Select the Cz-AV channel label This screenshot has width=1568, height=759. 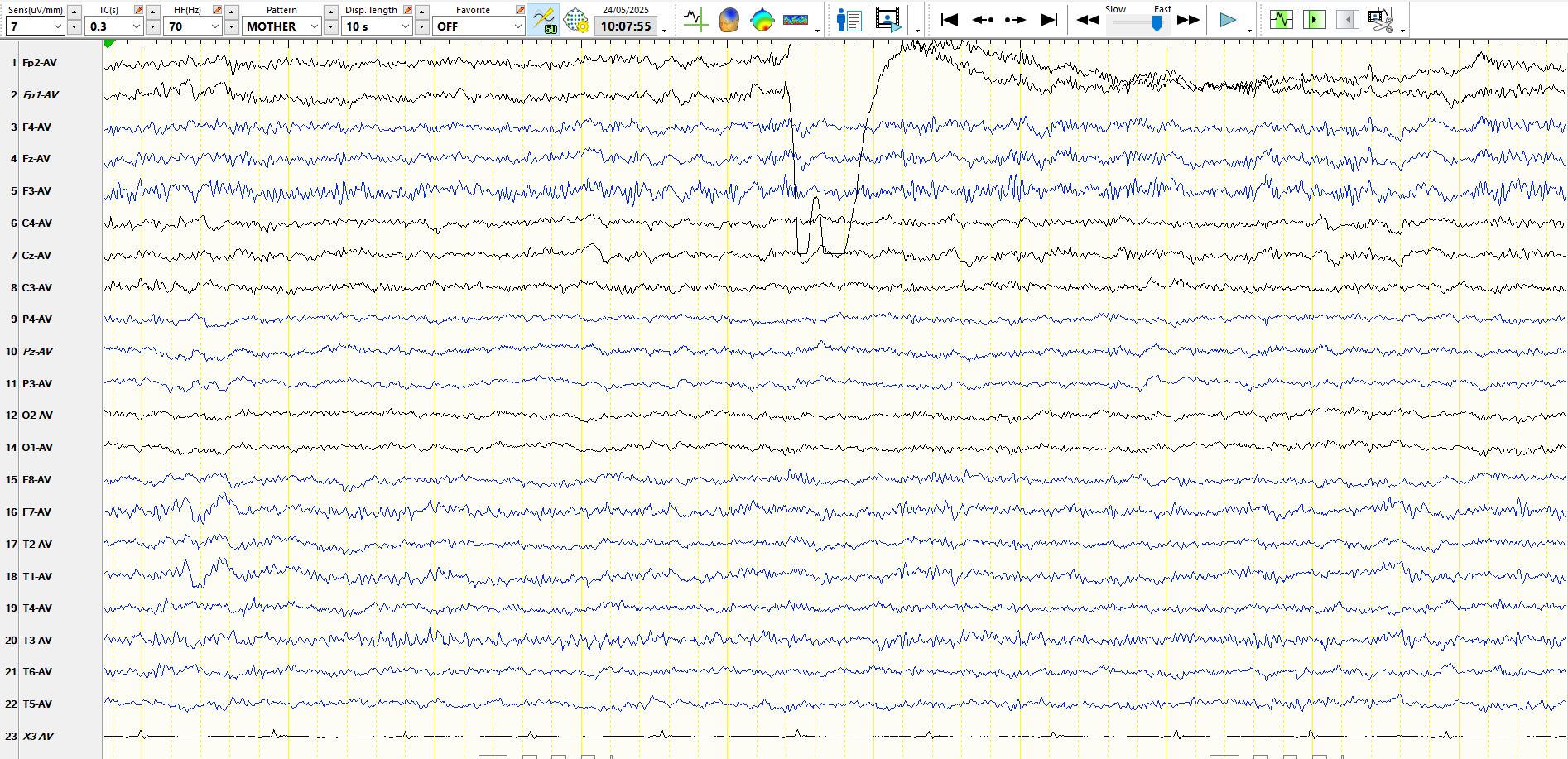coord(37,256)
